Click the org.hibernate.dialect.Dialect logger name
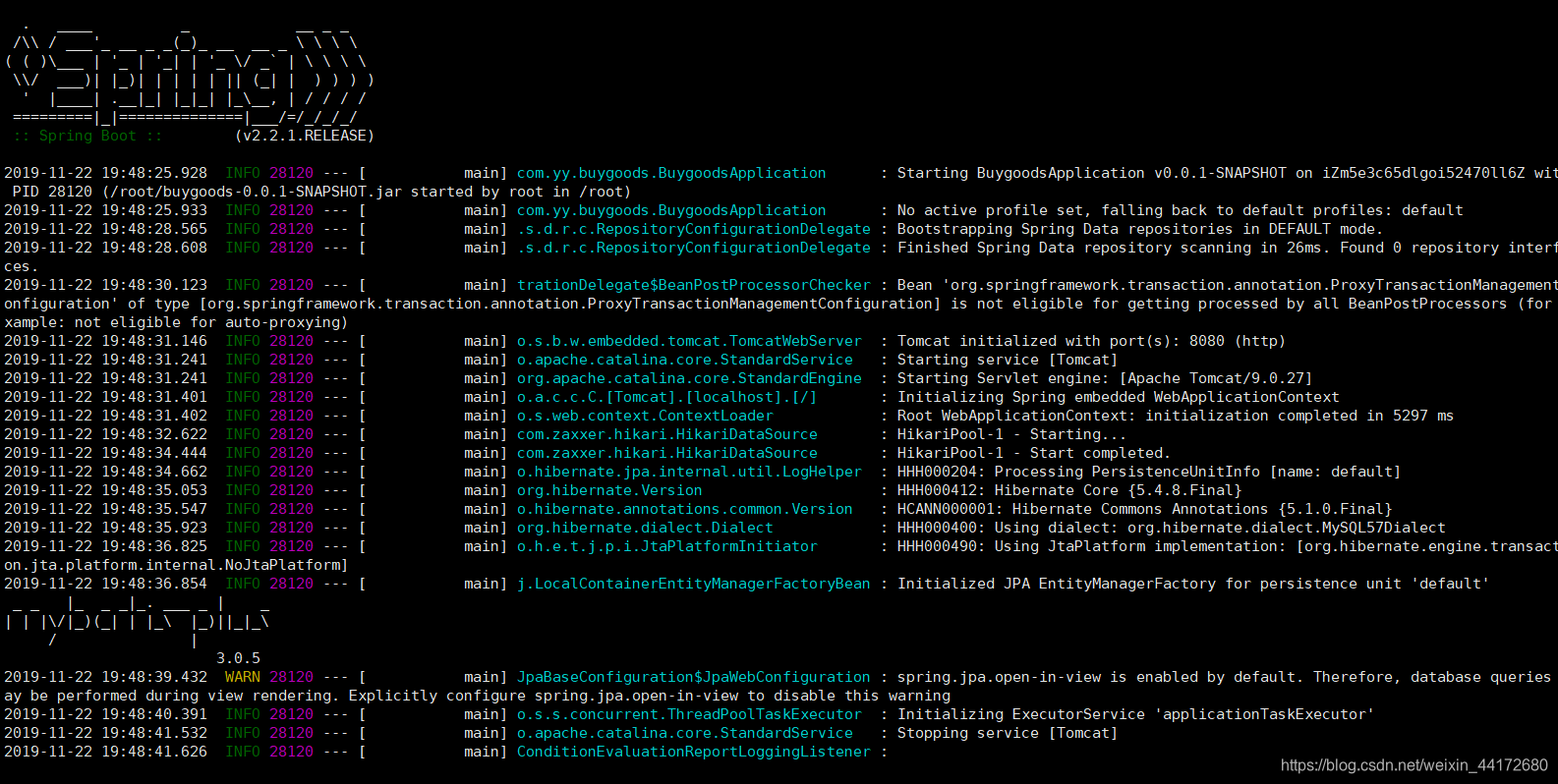The image size is (1558, 784). 645,528
